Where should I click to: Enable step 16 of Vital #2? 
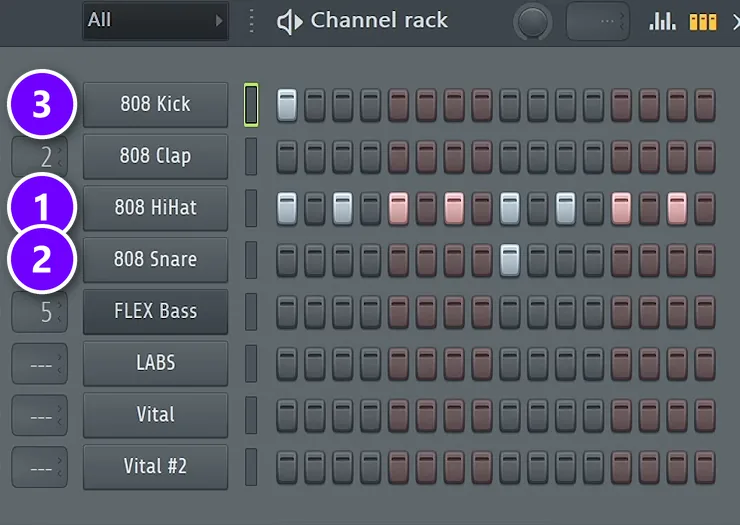(x=705, y=467)
